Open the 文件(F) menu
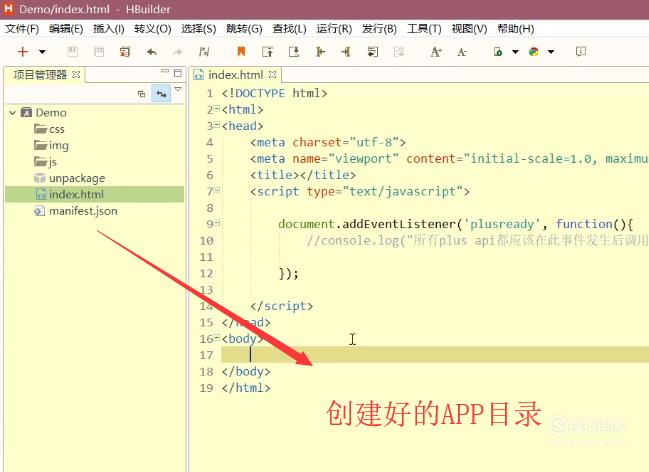 22,29
